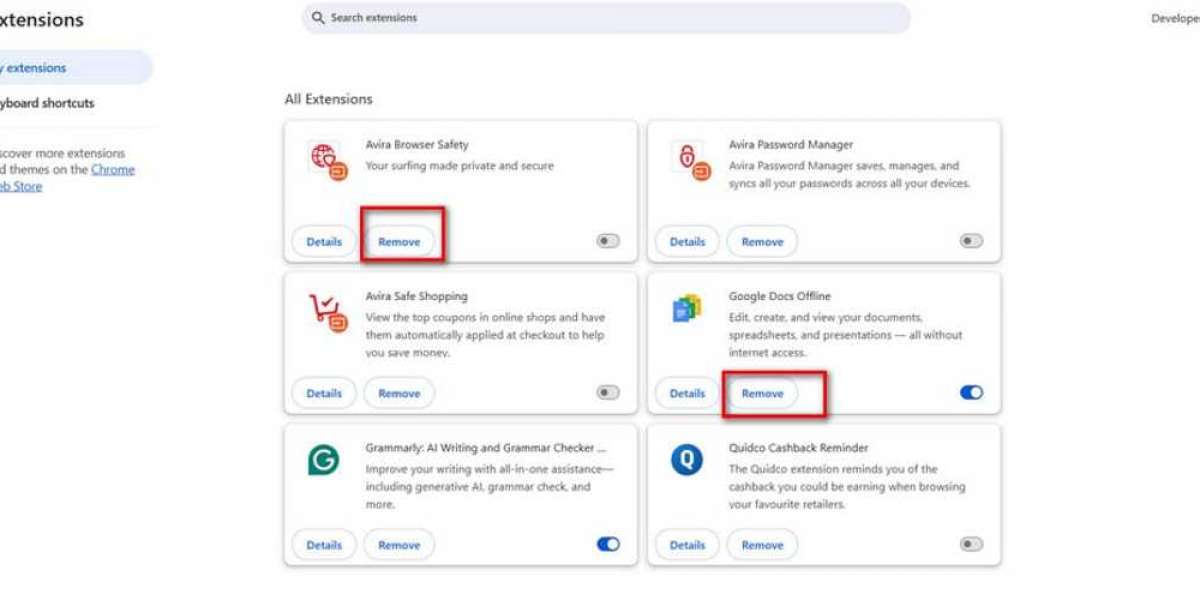Click the Grammarly "Improve your writing" description
Viewport: 1200px width, 600px height.
(490, 487)
